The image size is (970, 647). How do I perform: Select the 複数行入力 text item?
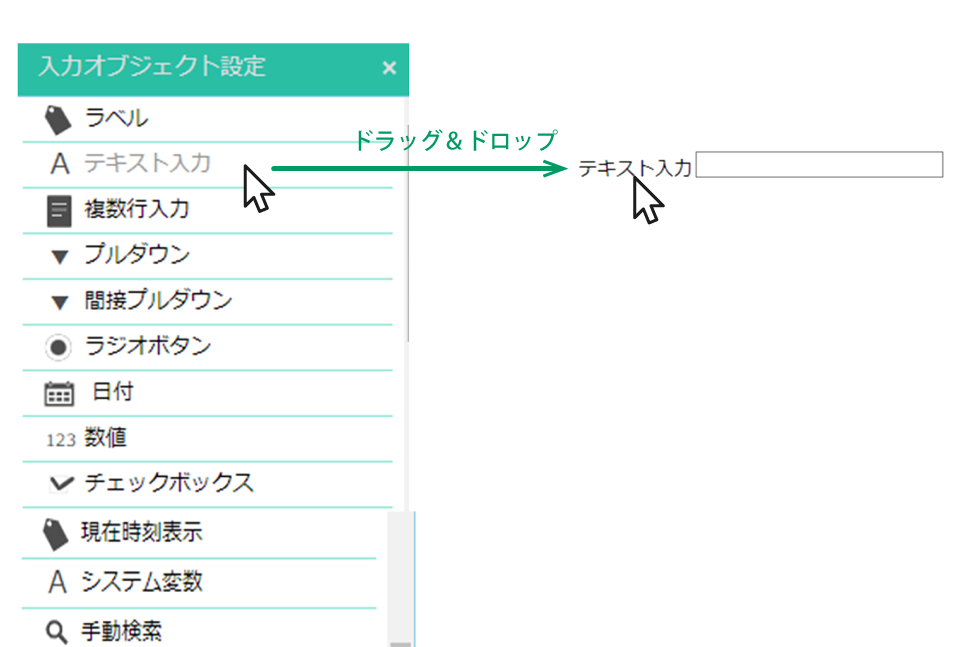coord(137,209)
